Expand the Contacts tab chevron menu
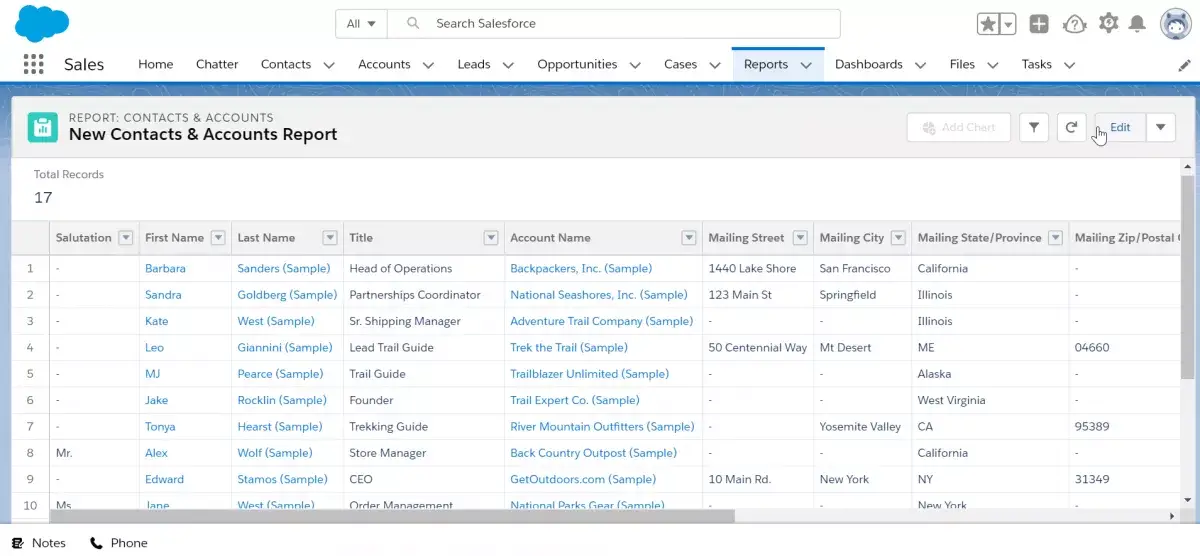Viewport: 1200px width, 556px height. (x=329, y=65)
